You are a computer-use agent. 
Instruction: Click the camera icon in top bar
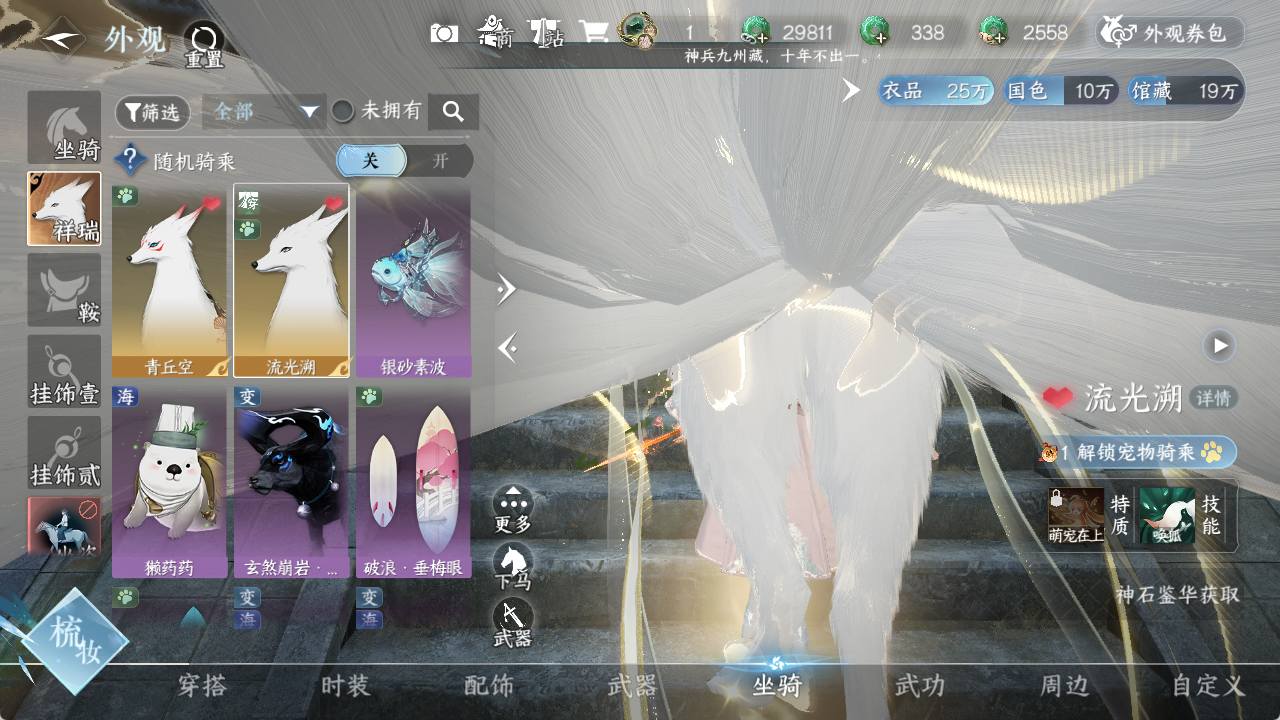(444, 33)
